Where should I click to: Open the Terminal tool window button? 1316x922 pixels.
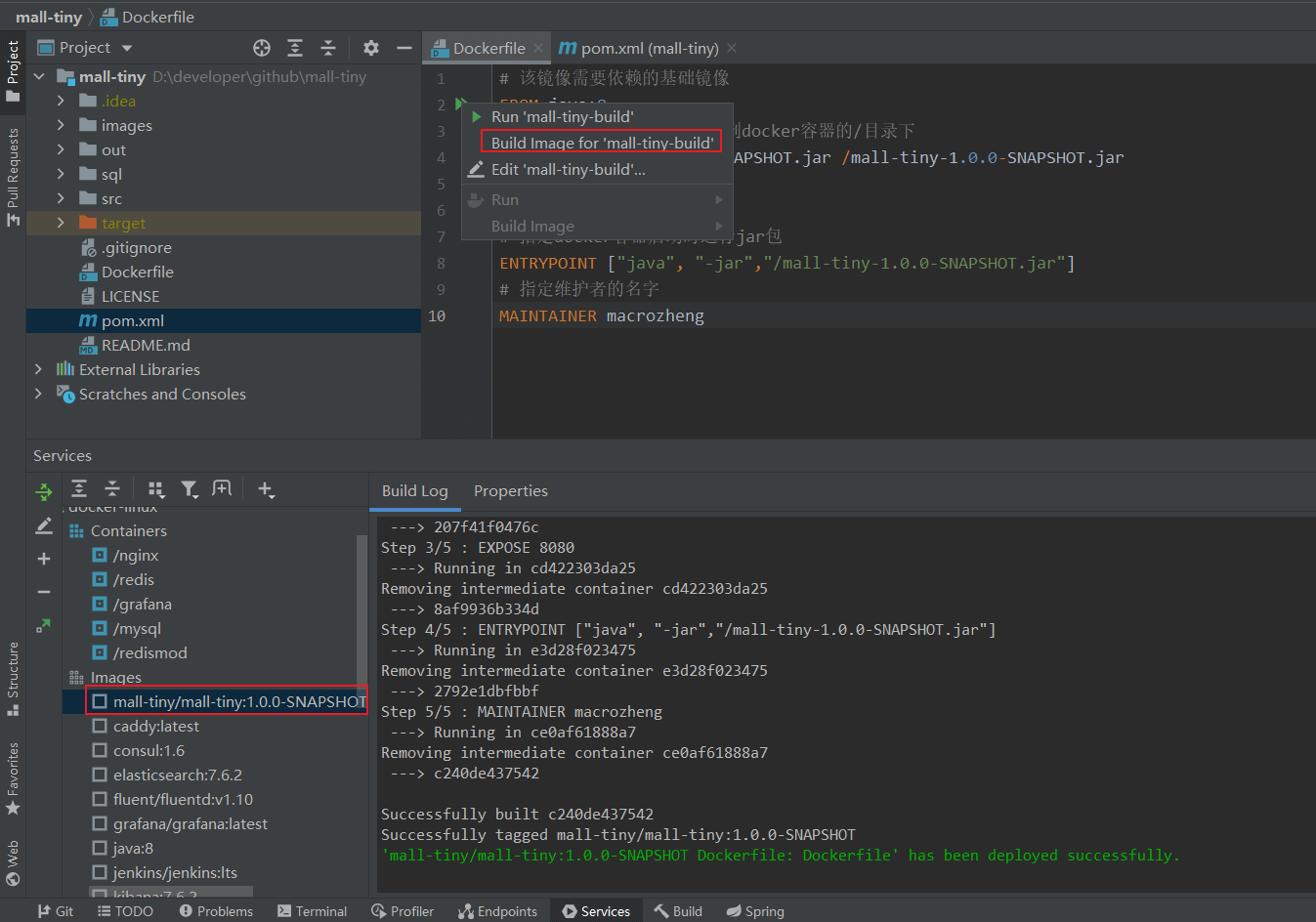tap(313, 910)
